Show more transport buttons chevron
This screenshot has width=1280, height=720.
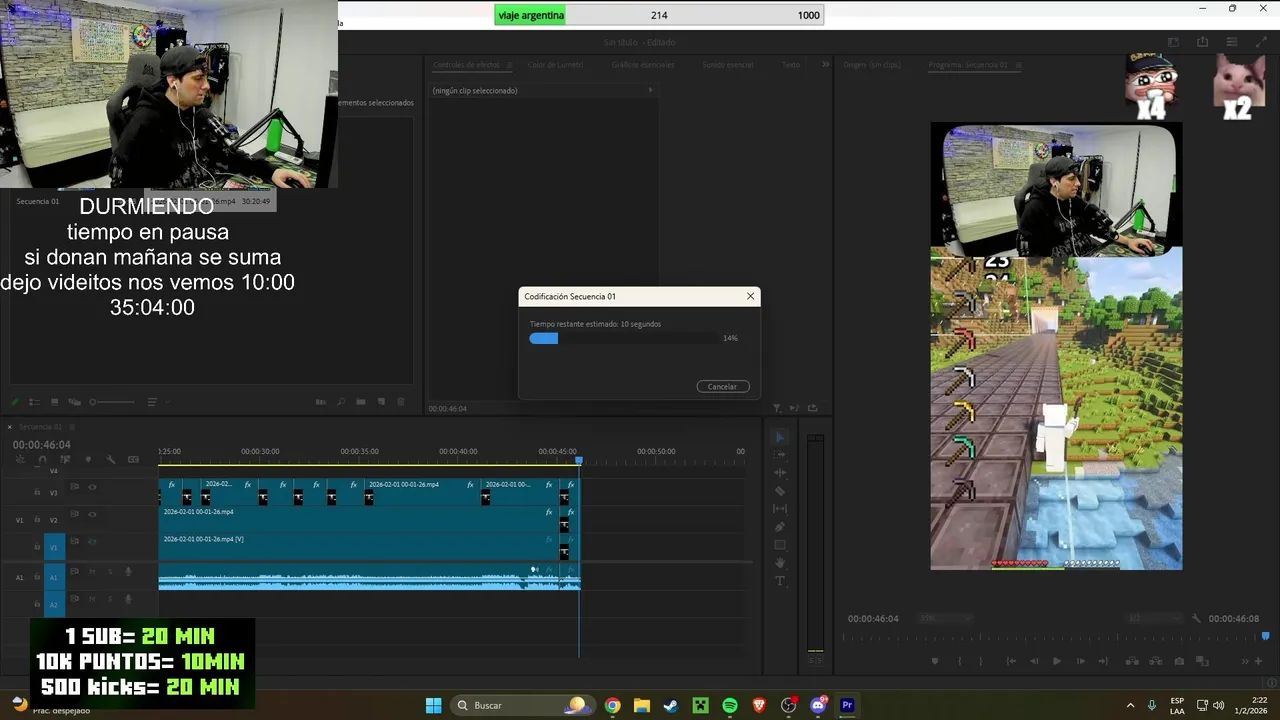1243,661
